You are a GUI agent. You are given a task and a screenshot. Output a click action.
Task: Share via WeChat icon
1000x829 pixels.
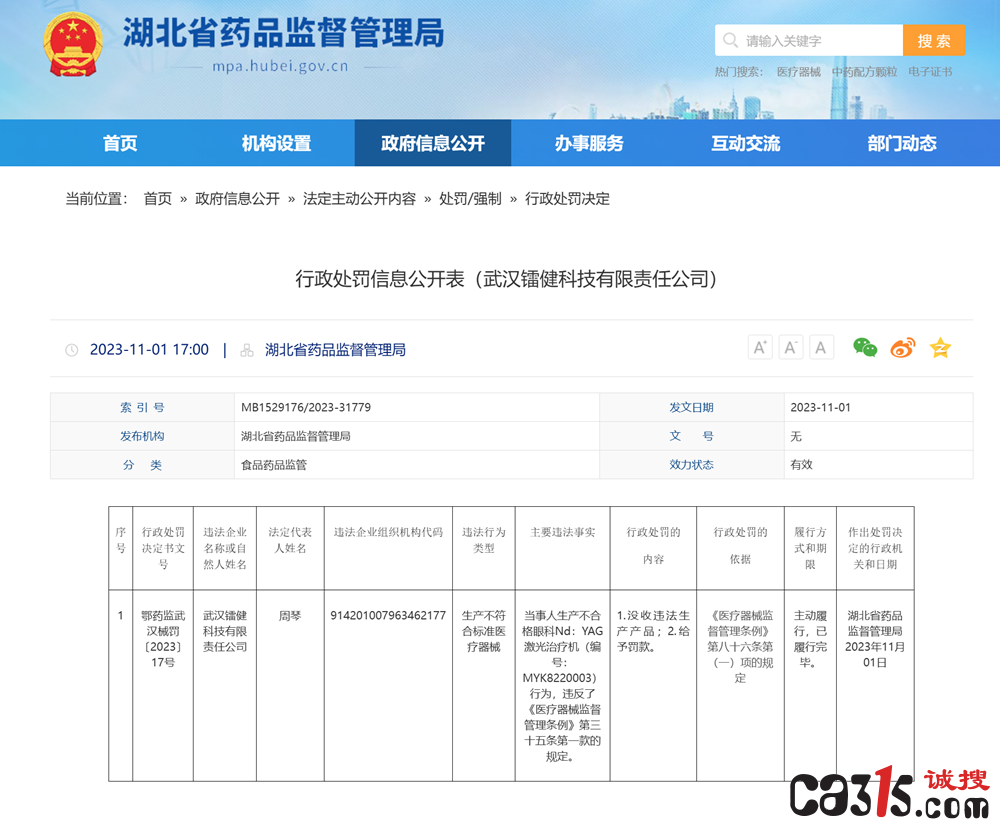point(865,348)
